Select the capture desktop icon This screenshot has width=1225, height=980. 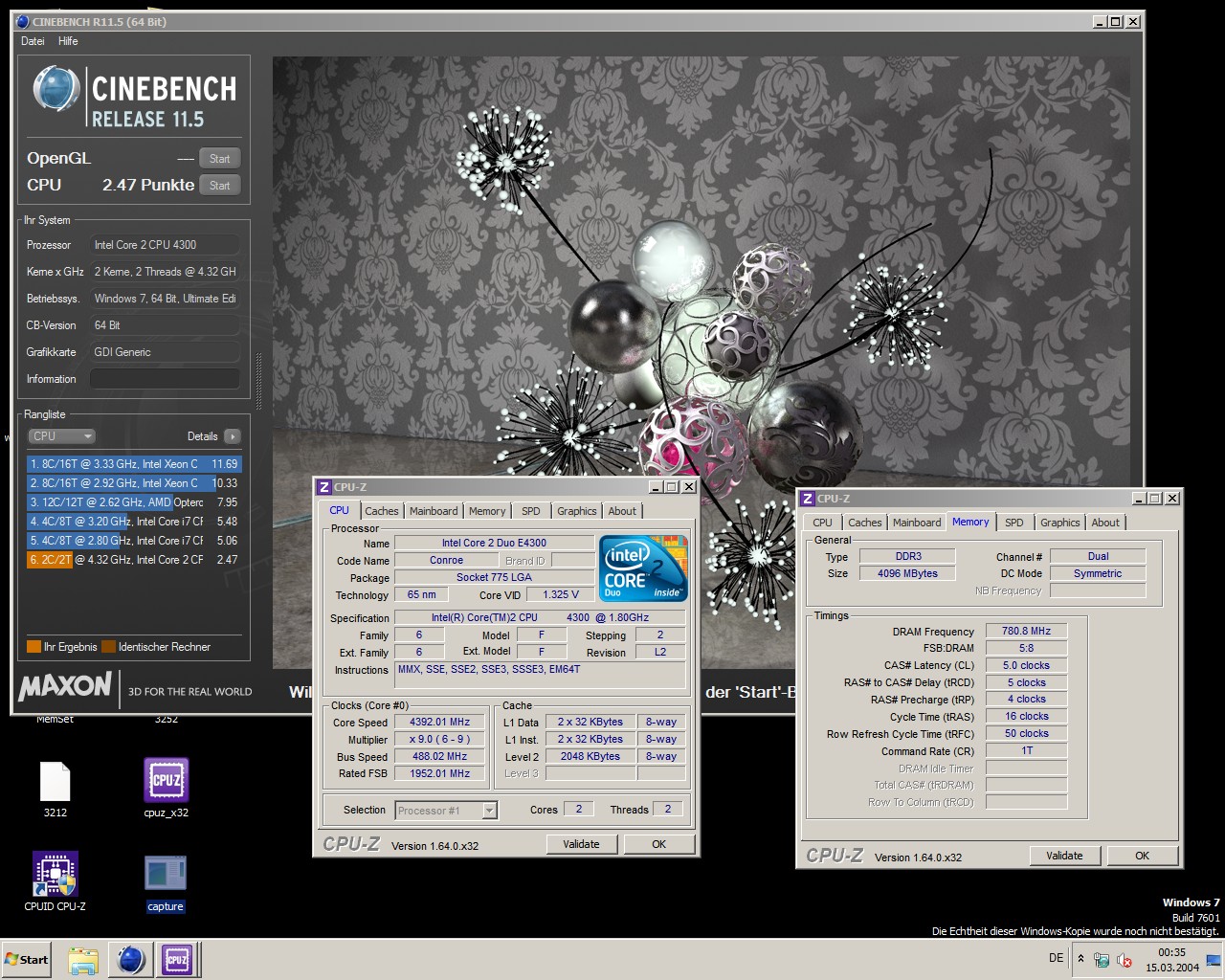tap(166, 883)
